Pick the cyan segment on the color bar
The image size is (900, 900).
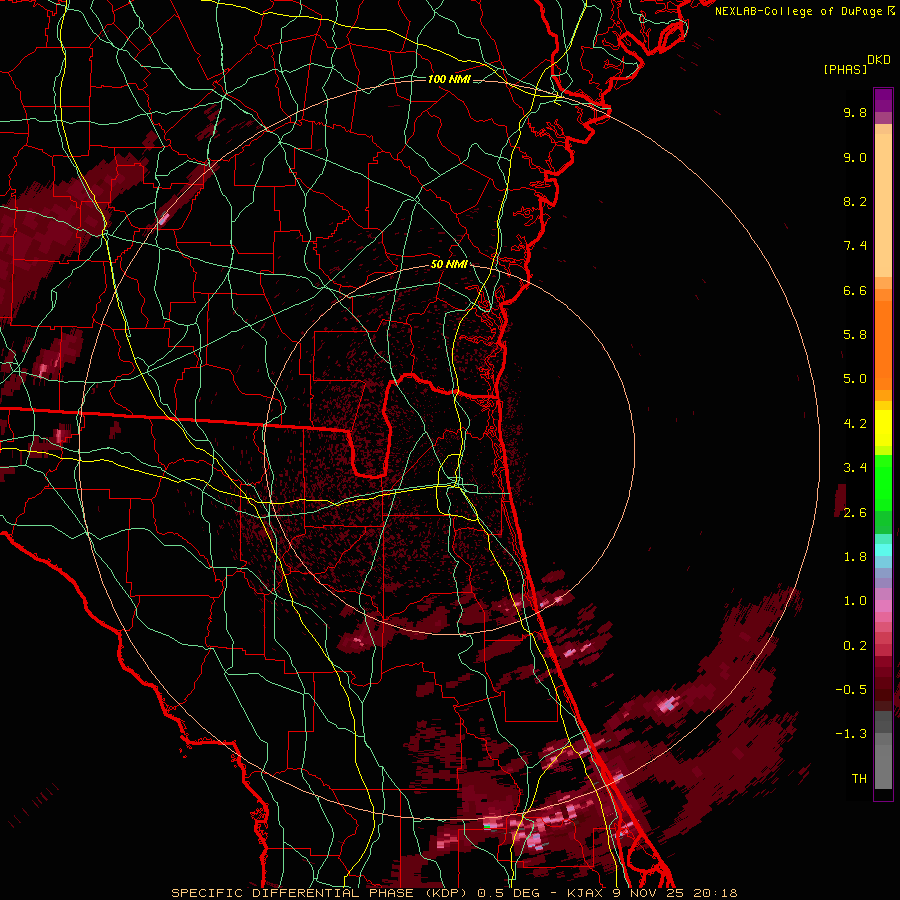point(883,550)
